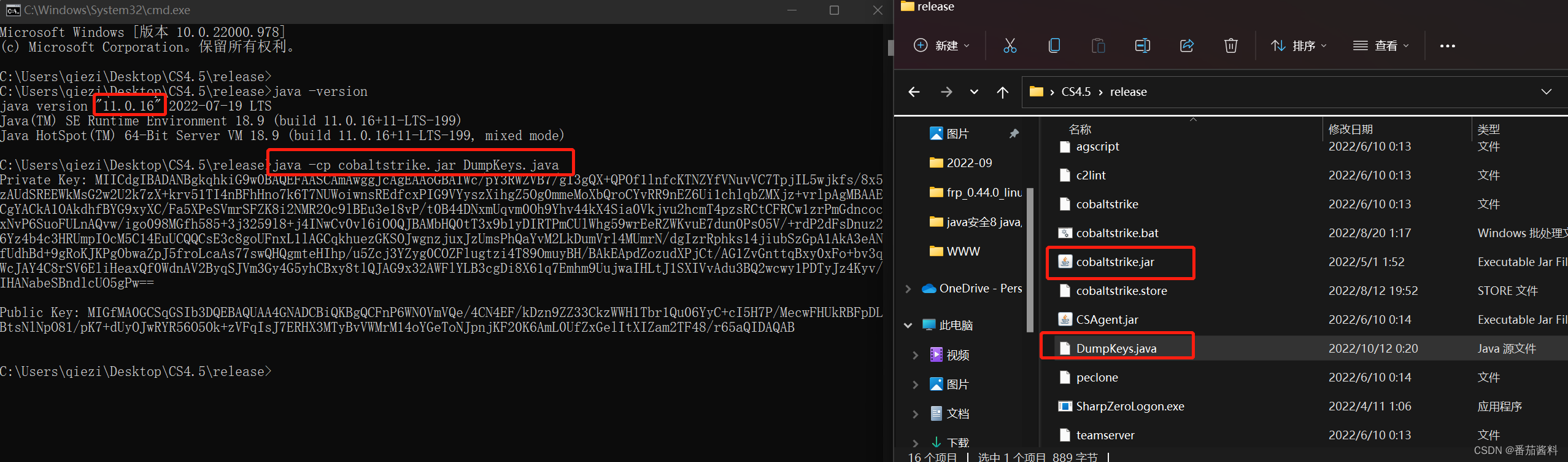This screenshot has height=462, width=1568.
Task: Click the cobaltstrike.bat batch file icon
Action: click(1065, 233)
